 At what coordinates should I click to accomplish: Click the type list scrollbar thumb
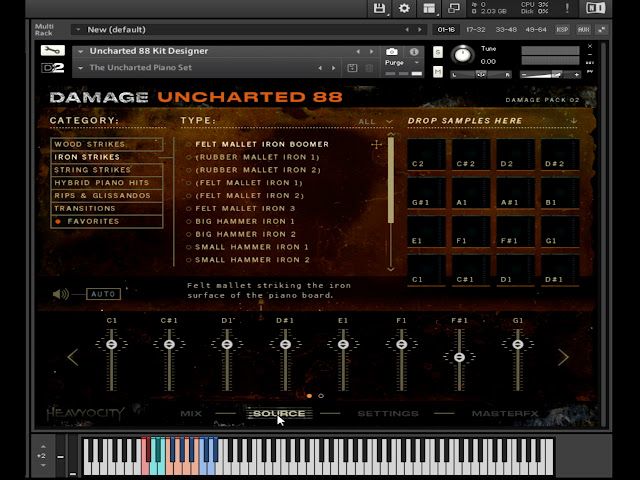(391, 180)
